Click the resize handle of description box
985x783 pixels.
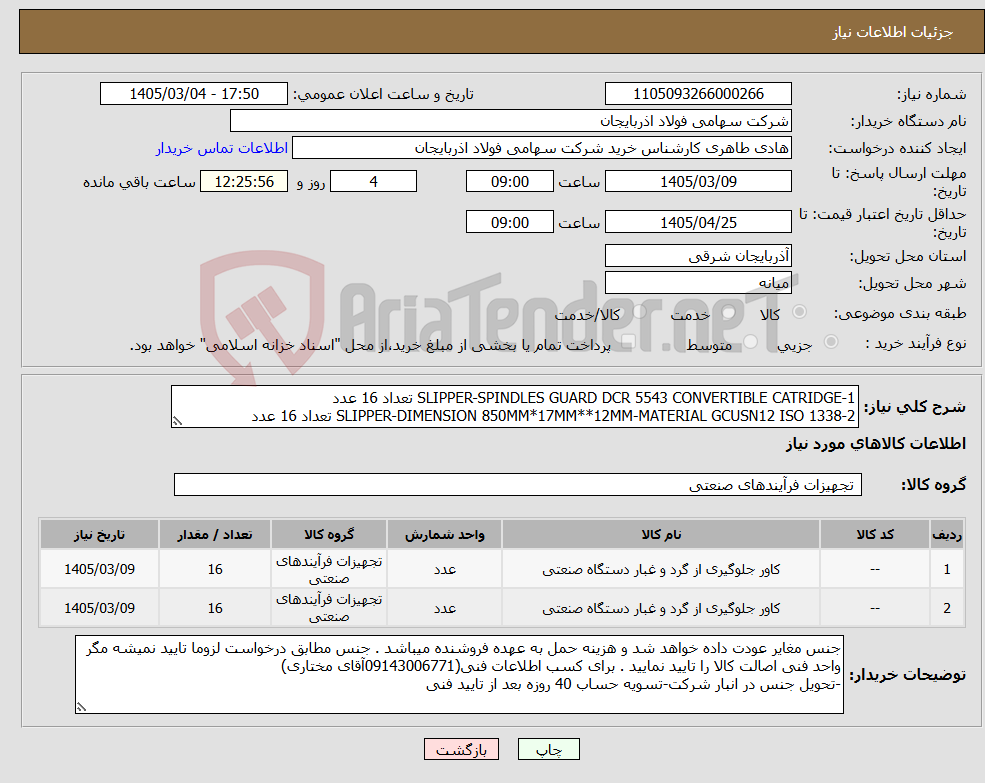click(x=177, y=422)
